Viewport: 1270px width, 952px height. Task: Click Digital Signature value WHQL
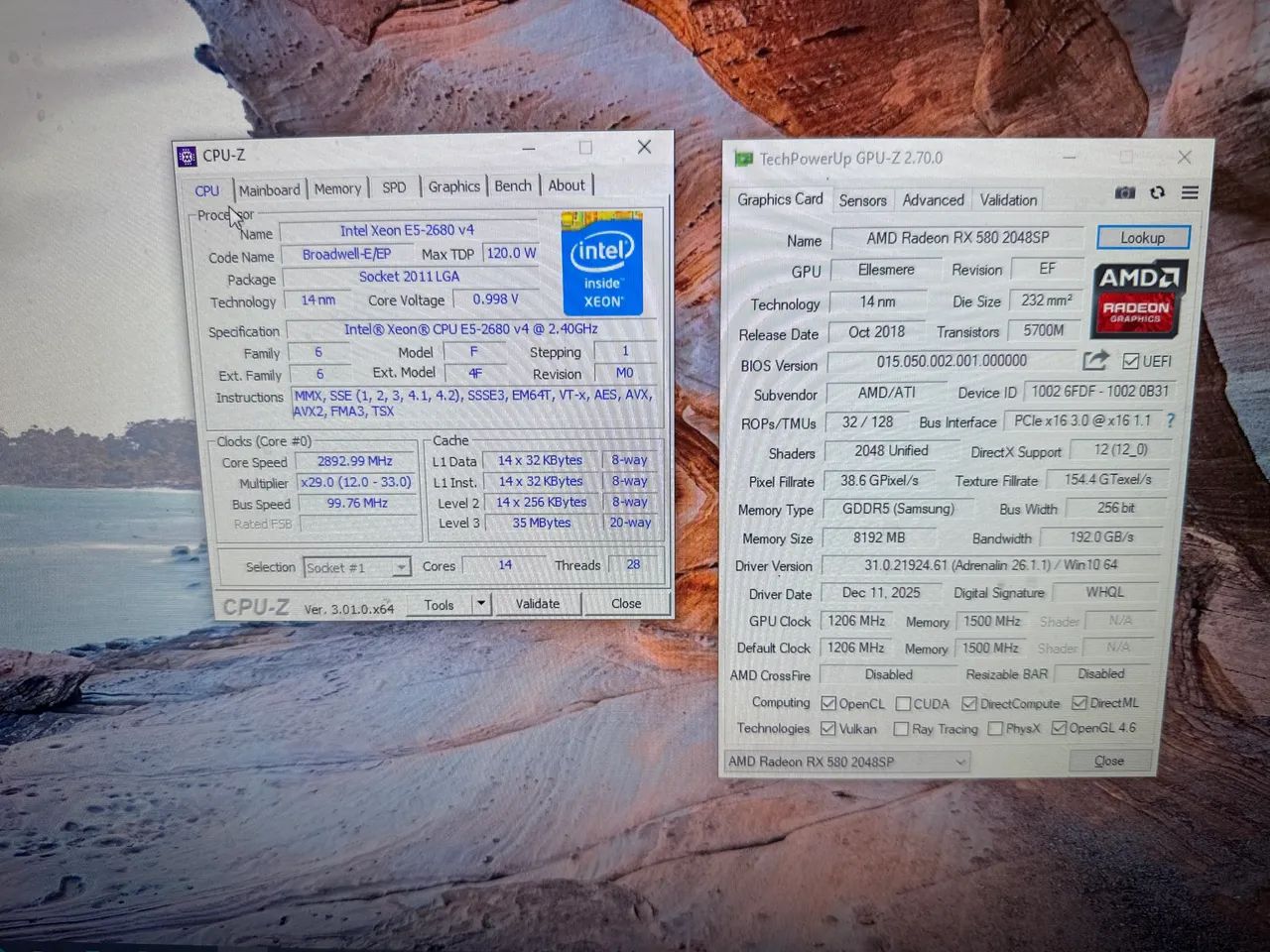[1104, 592]
